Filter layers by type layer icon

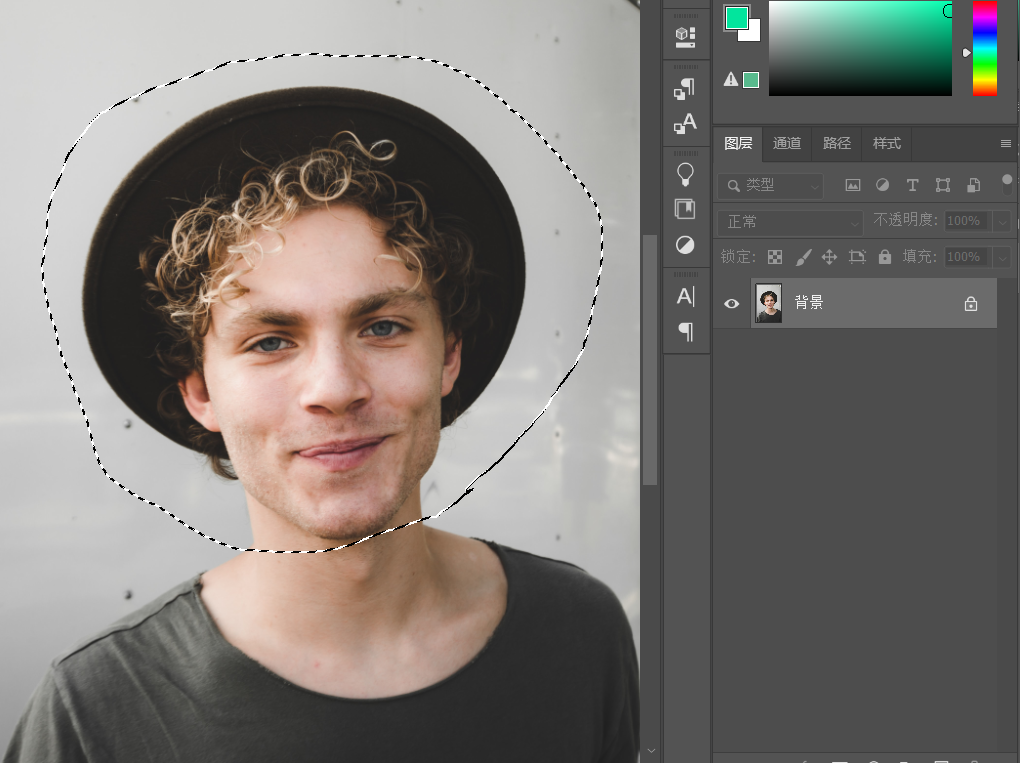912,185
